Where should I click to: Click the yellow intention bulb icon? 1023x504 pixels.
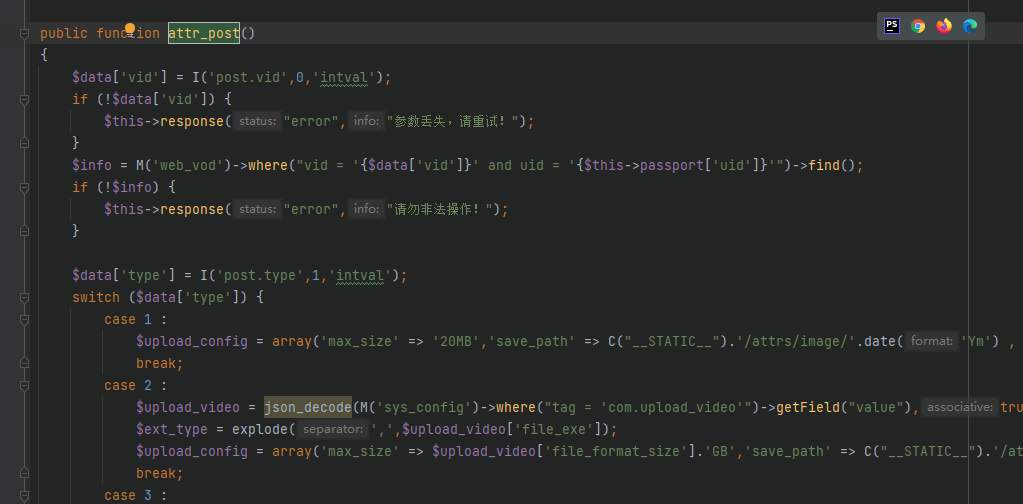click(x=130, y=29)
